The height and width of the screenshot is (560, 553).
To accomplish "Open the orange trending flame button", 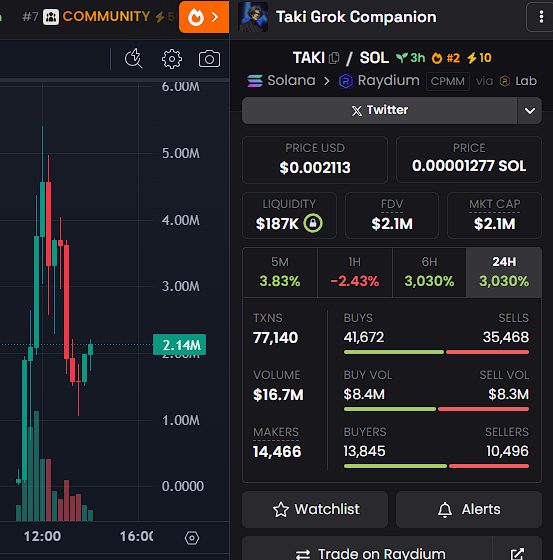I will pyautogui.click(x=204, y=17).
